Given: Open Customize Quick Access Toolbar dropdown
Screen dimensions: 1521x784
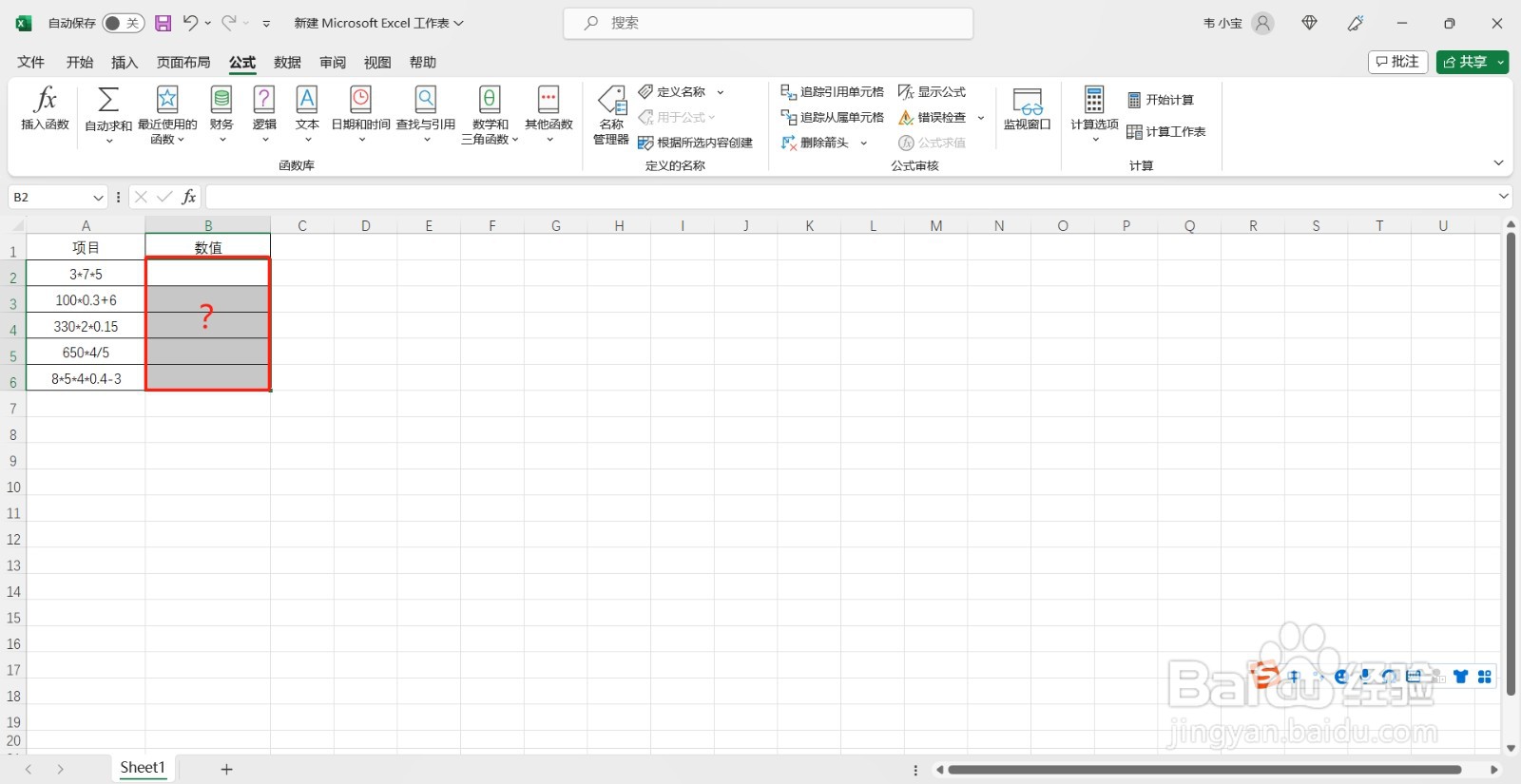Looking at the screenshot, I should pos(267,23).
